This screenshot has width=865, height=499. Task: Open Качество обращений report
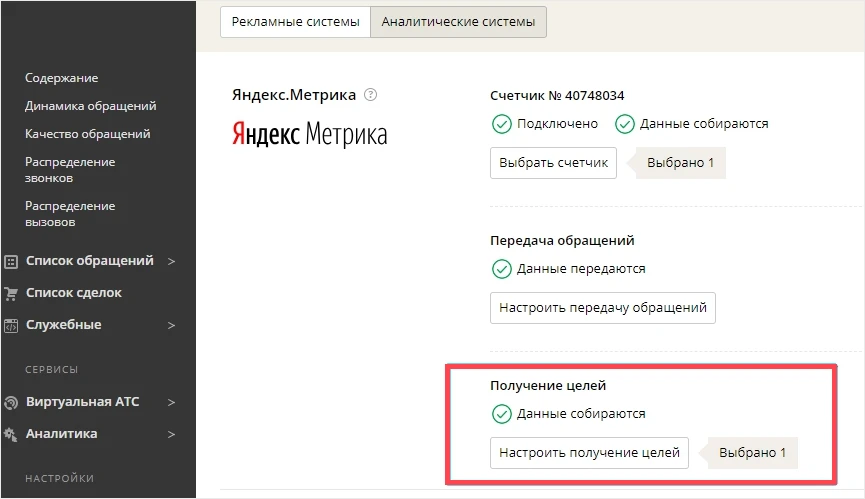(87, 134)
